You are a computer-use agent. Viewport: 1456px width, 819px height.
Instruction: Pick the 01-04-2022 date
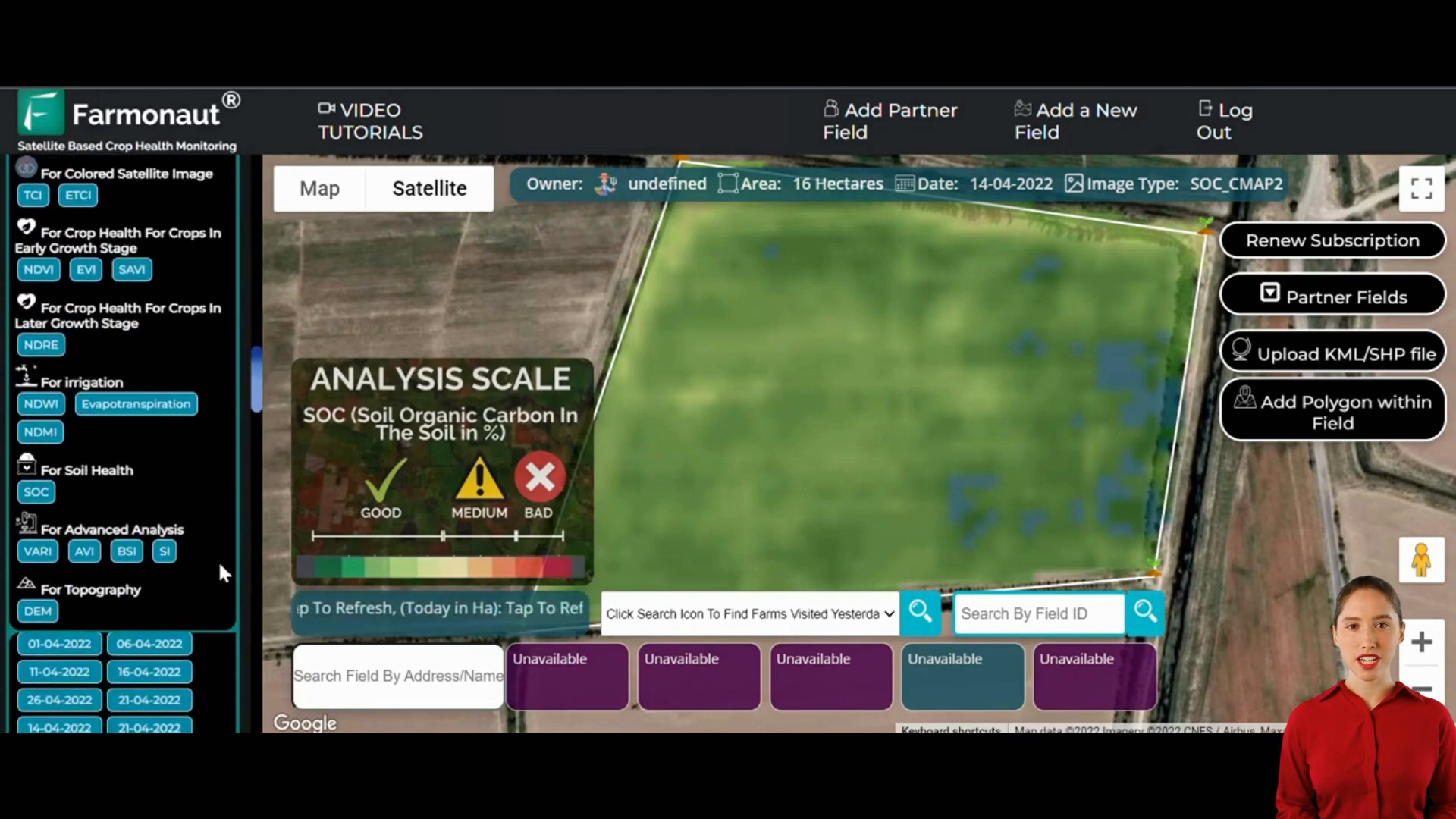coord(59,643)
